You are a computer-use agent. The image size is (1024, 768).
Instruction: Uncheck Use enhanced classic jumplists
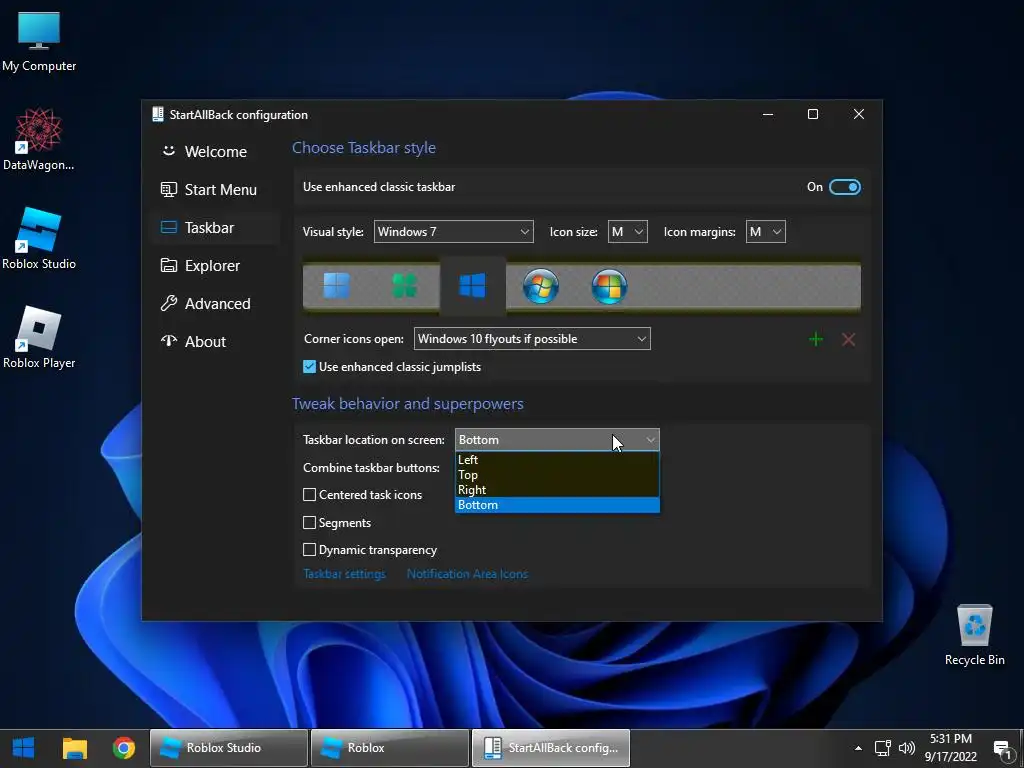click(310, 367)
